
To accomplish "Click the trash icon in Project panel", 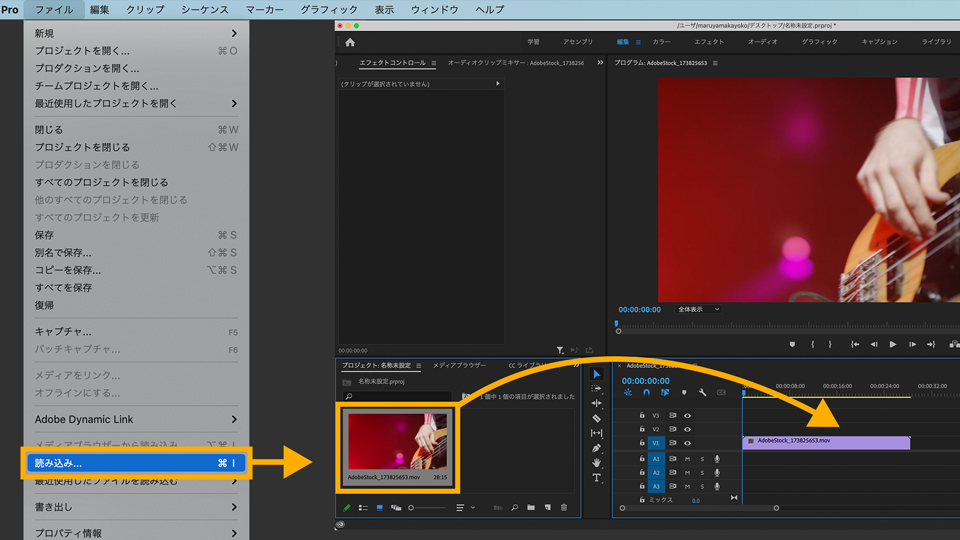I will coord(564,508).
